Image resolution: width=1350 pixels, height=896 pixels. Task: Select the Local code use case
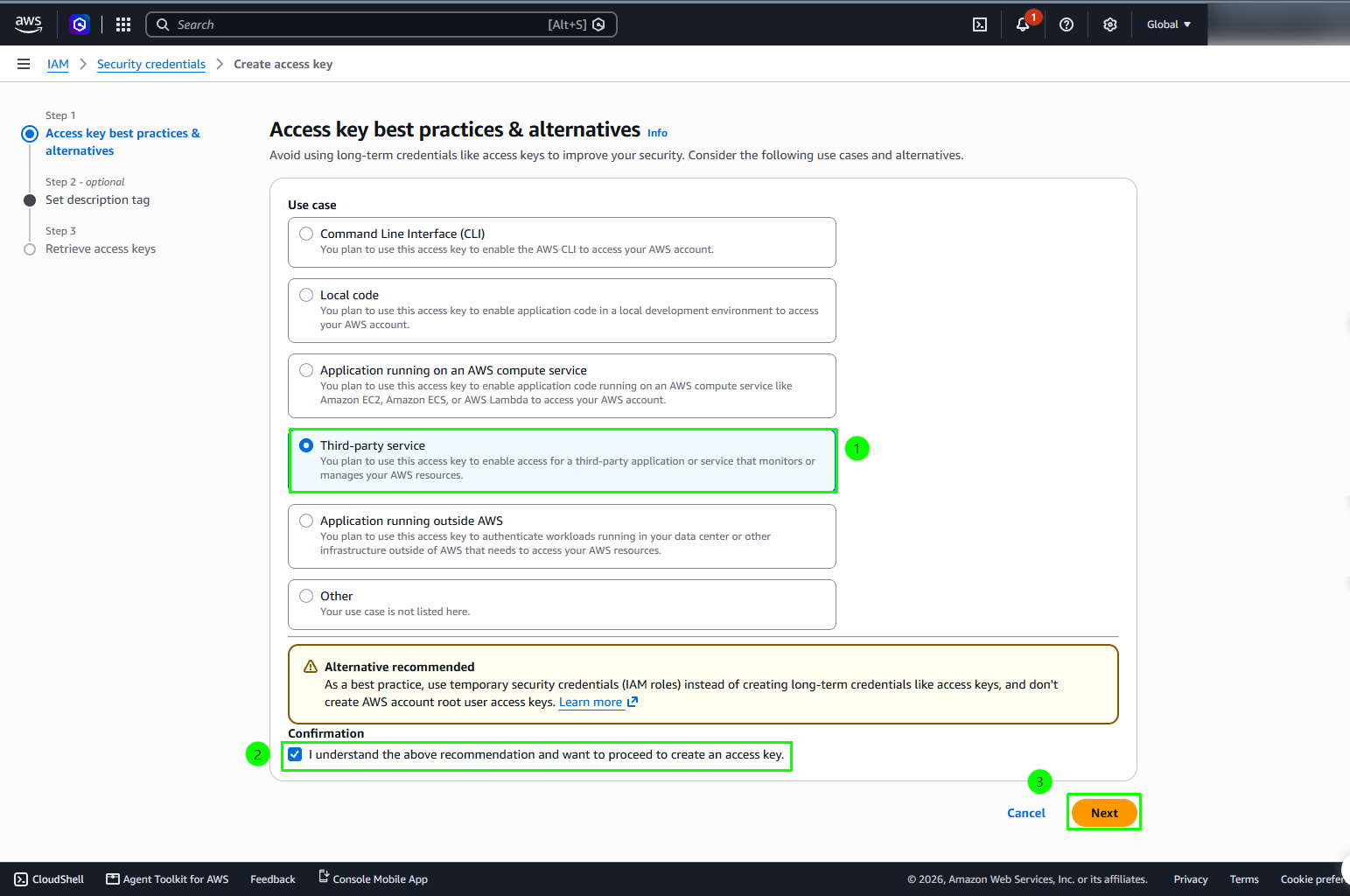[306, 295]
